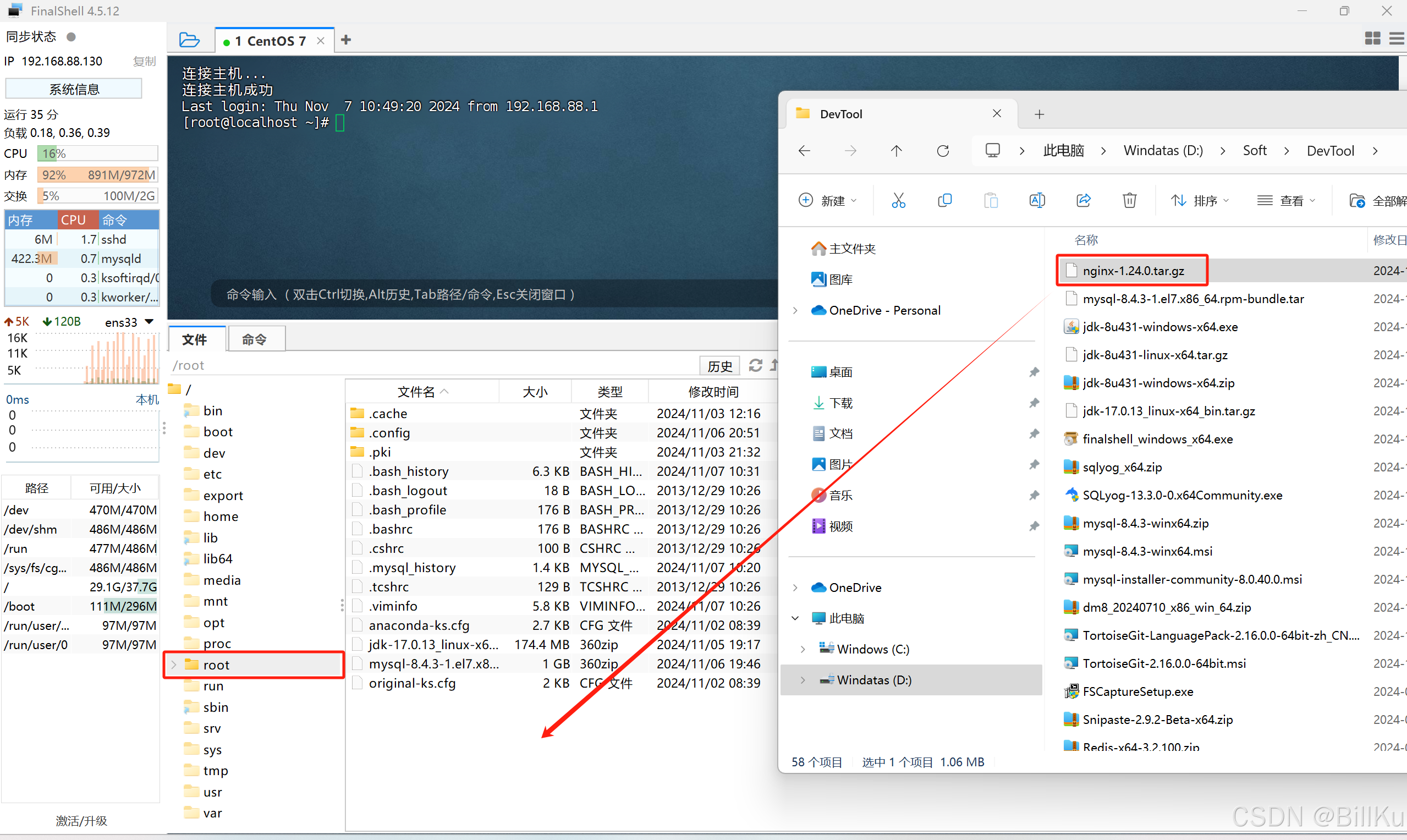The image size is (1407, 840).
Task: Click the /root path field
Action: point(434,366)
